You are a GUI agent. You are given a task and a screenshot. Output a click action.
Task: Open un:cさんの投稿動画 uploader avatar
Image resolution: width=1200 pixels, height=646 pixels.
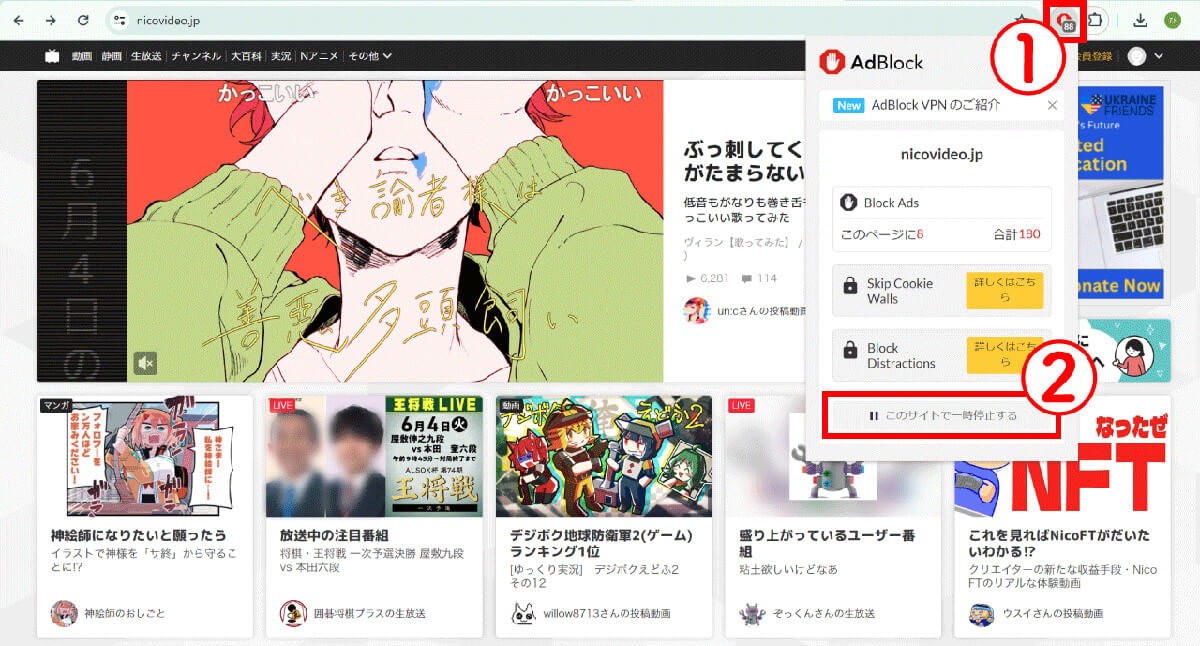click(x=696, y=310)
